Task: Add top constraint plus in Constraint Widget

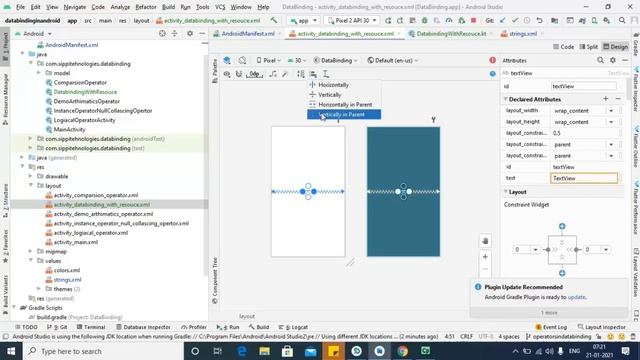Action: (x=562, y=226)
